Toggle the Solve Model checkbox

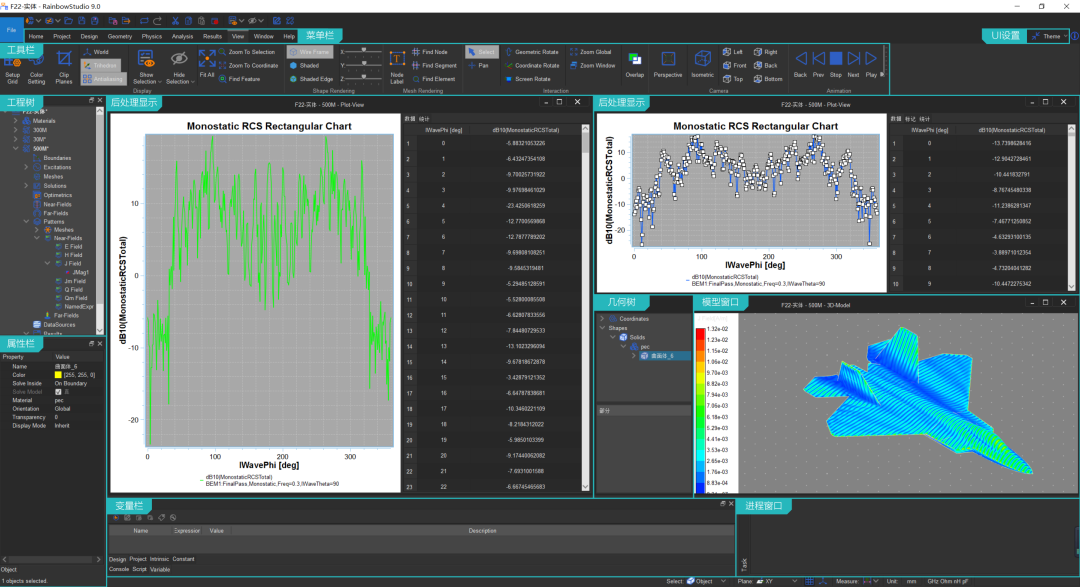(x=58, y=392)
